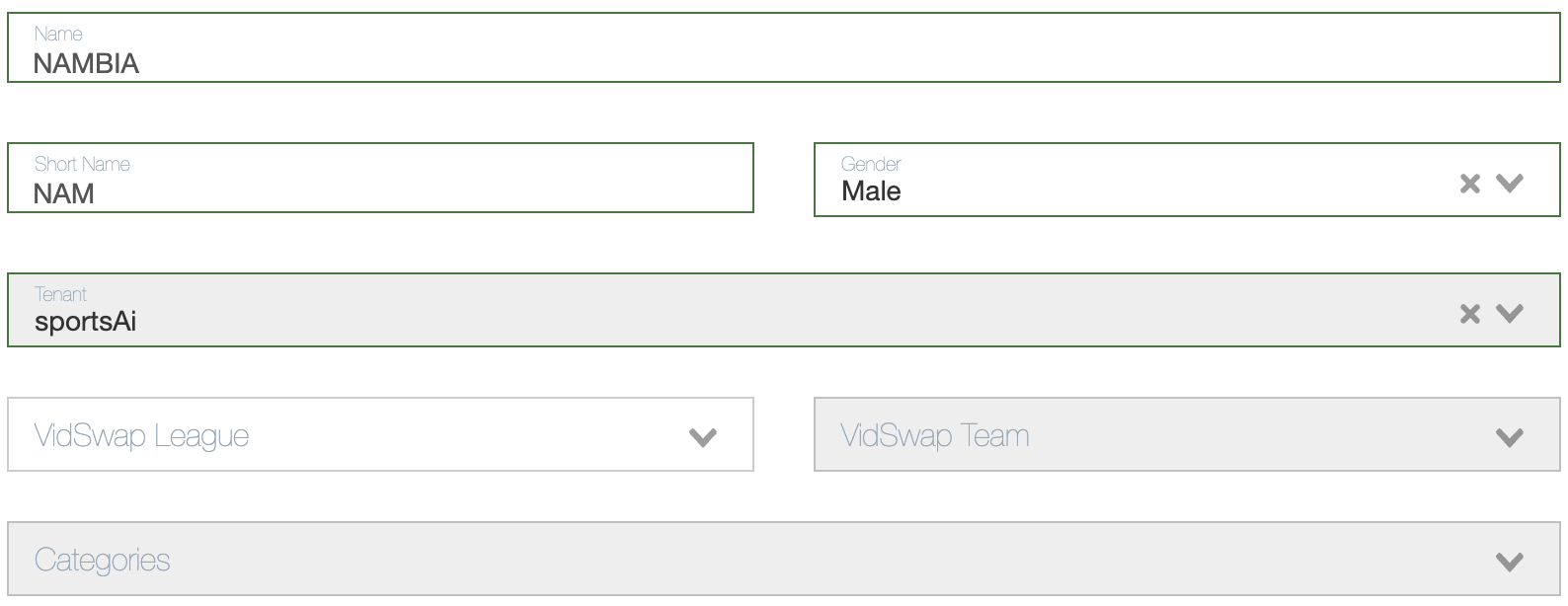Image resolution: width=1568 pixels, height=606 pixels.
Task: Click the VidSwap Team chevron icon
Action: (1510, 437)
